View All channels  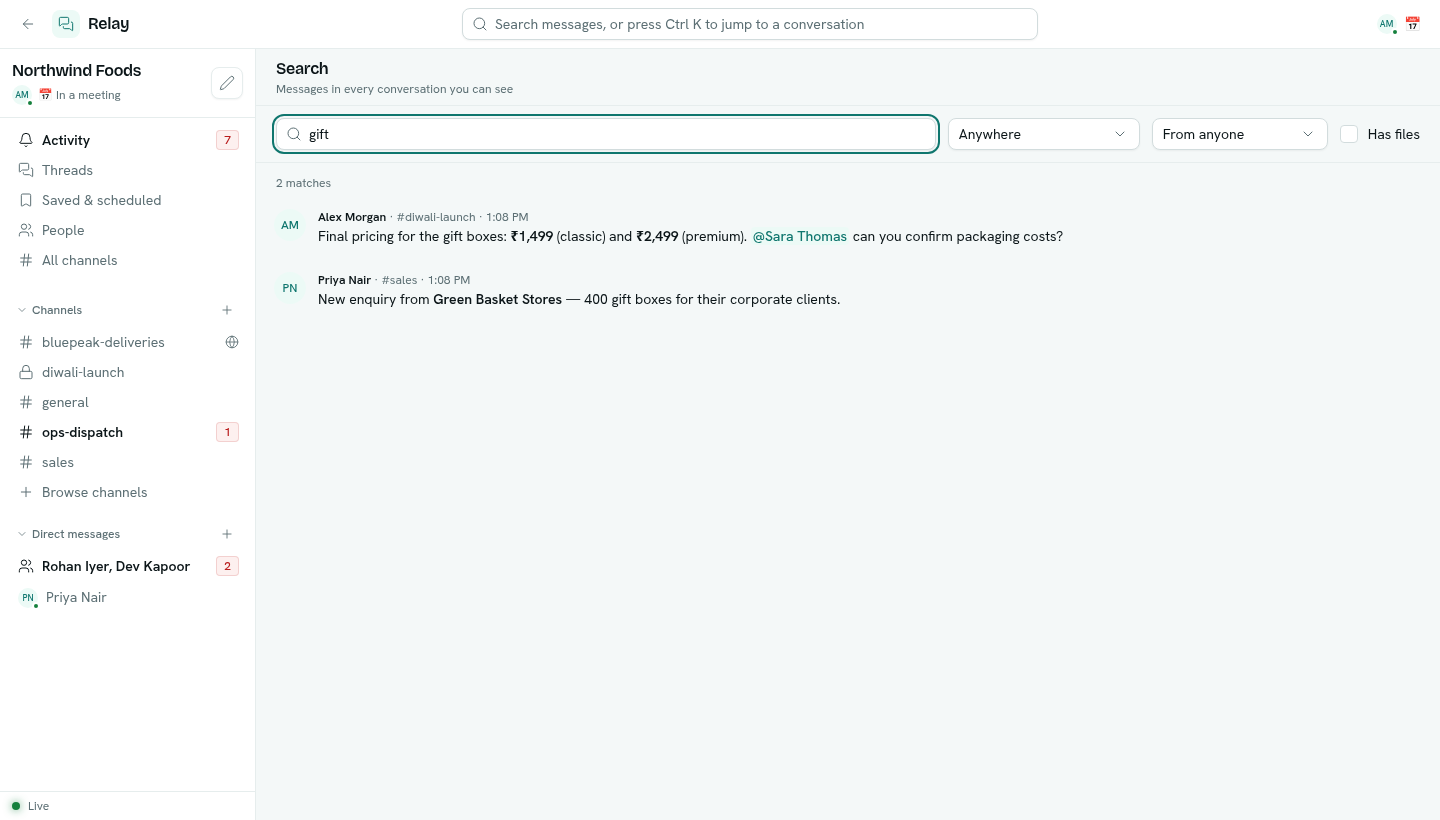pos(128,260)
